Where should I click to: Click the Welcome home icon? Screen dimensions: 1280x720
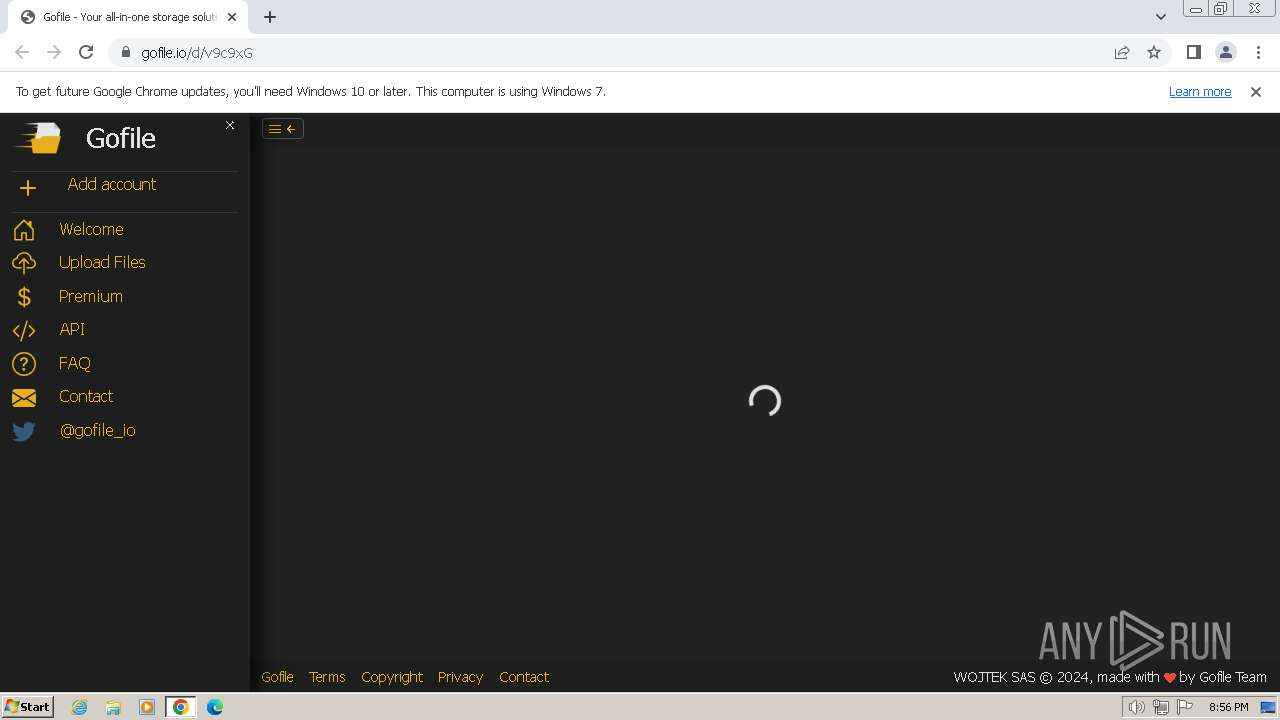pos(24,230)
